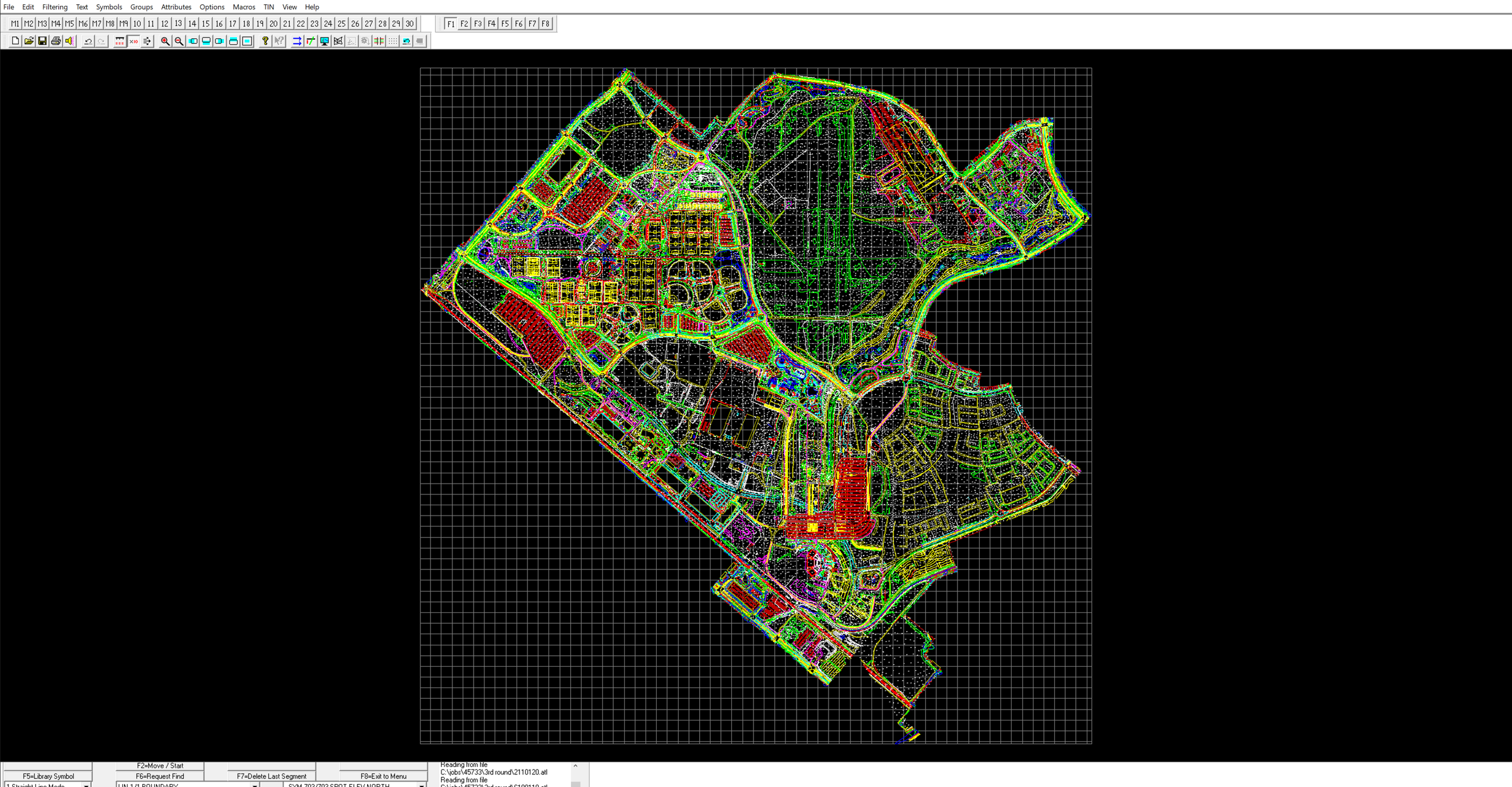Image resolution: width=1512 pixels, height=787 pixels.
Task: Click the greyed-out Redo icon
Action: pyautogui.click(x=102, y=41)
